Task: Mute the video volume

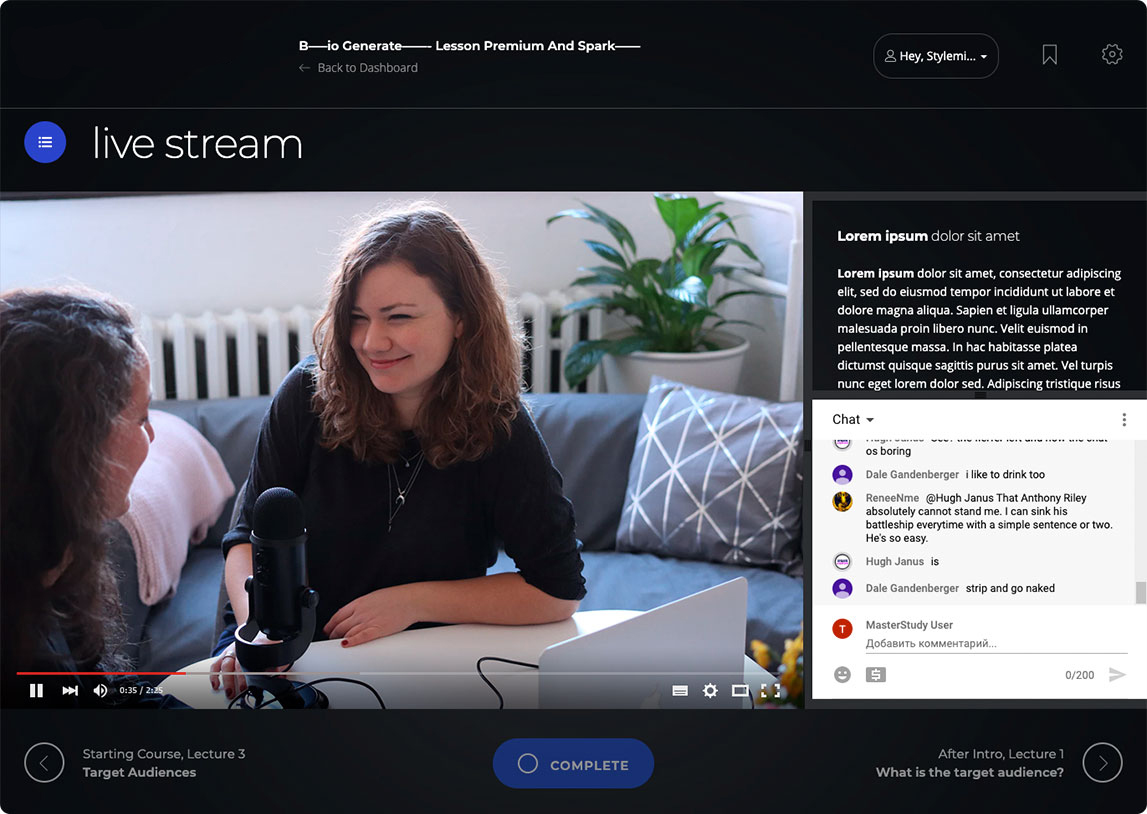Action: pos(100,690)
